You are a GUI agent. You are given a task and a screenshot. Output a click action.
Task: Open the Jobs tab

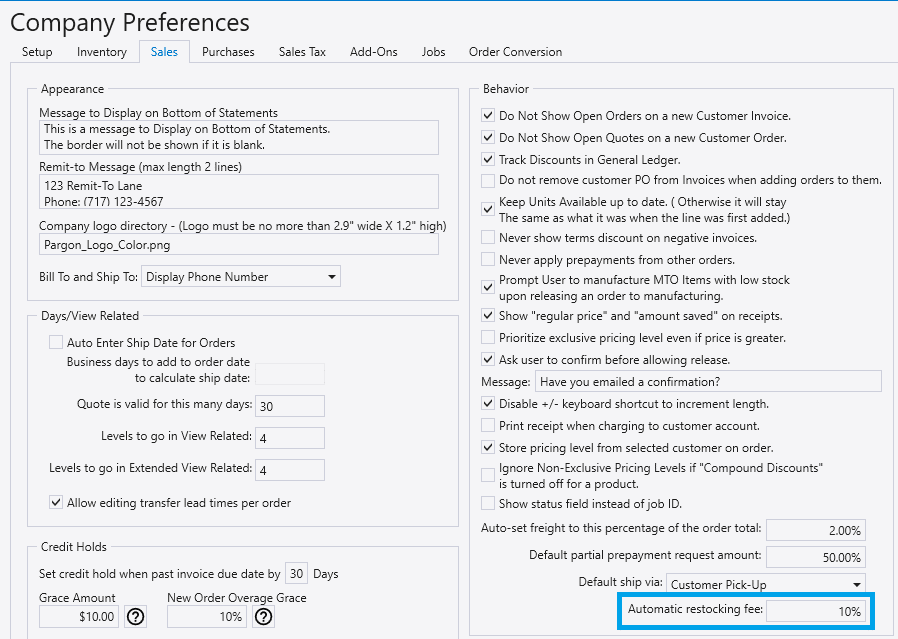pyautogui.click(x=434, y=52)
